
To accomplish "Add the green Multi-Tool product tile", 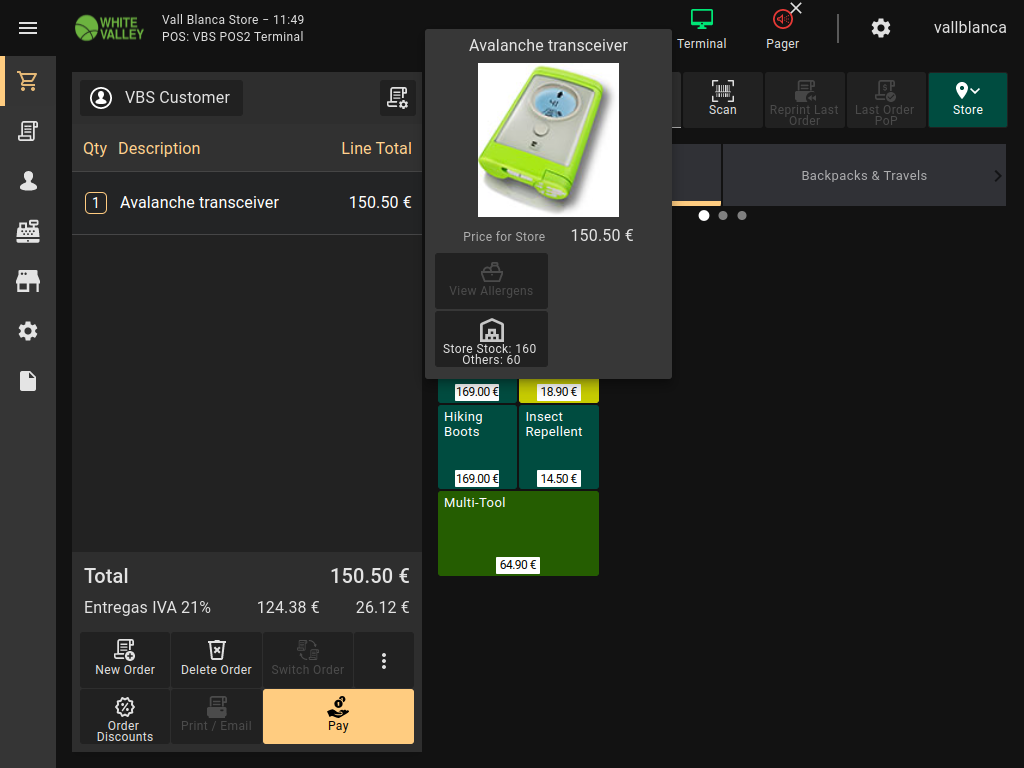I will pos(518,532).
